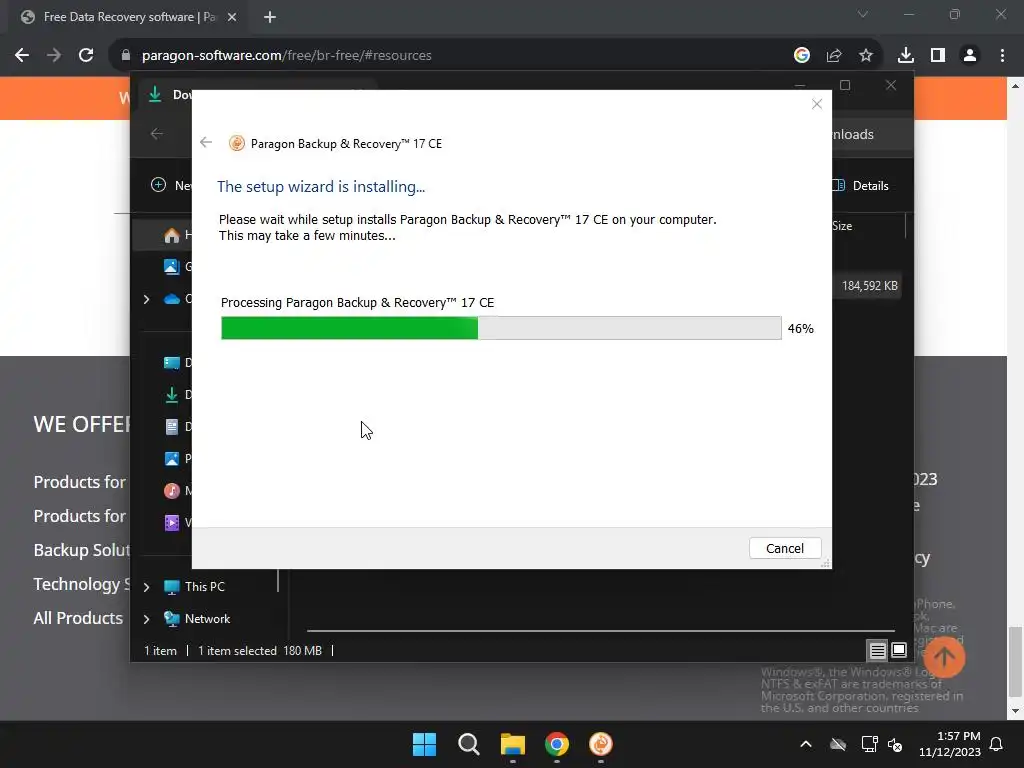Viewport: 1024px width, 768px height.
Task: Open Google Chrome from taskbar
Action: click(x=556, y=744)
